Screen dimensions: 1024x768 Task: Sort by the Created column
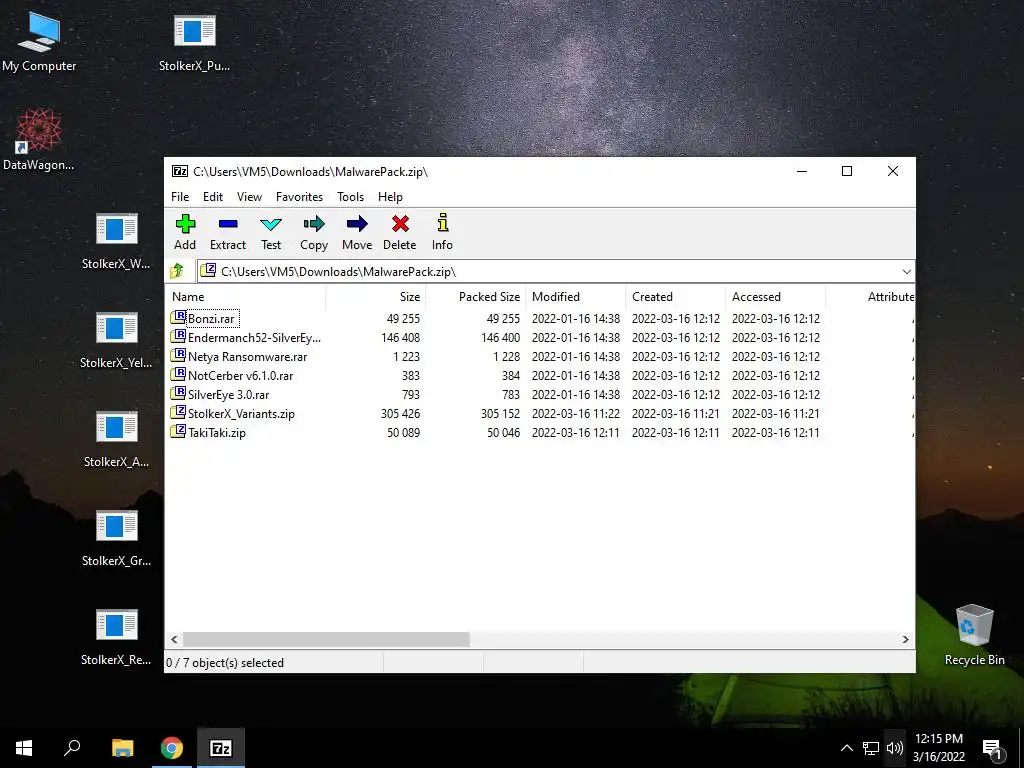(675, 296)
